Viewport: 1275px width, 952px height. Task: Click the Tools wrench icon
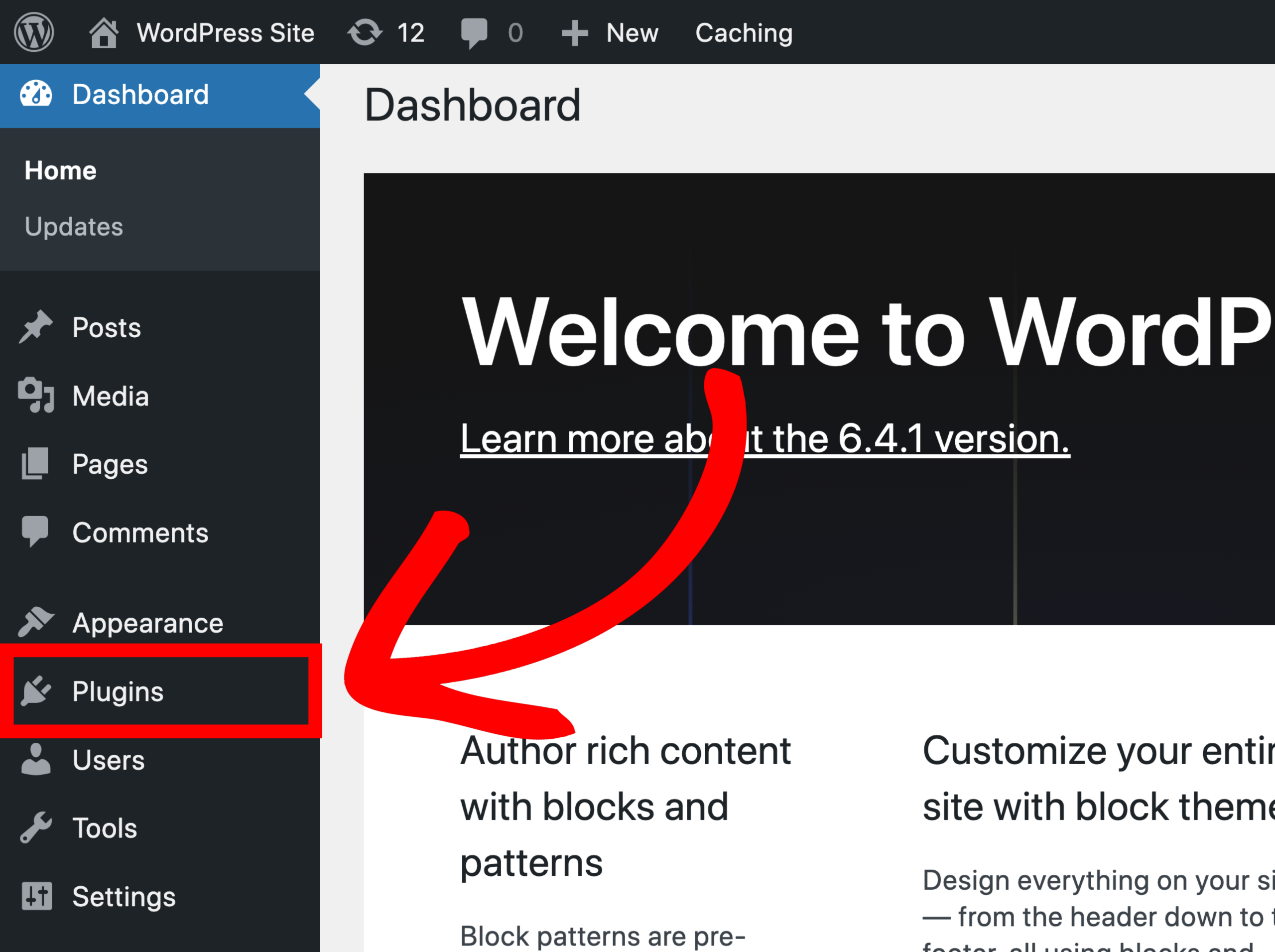tap(36, 827)
